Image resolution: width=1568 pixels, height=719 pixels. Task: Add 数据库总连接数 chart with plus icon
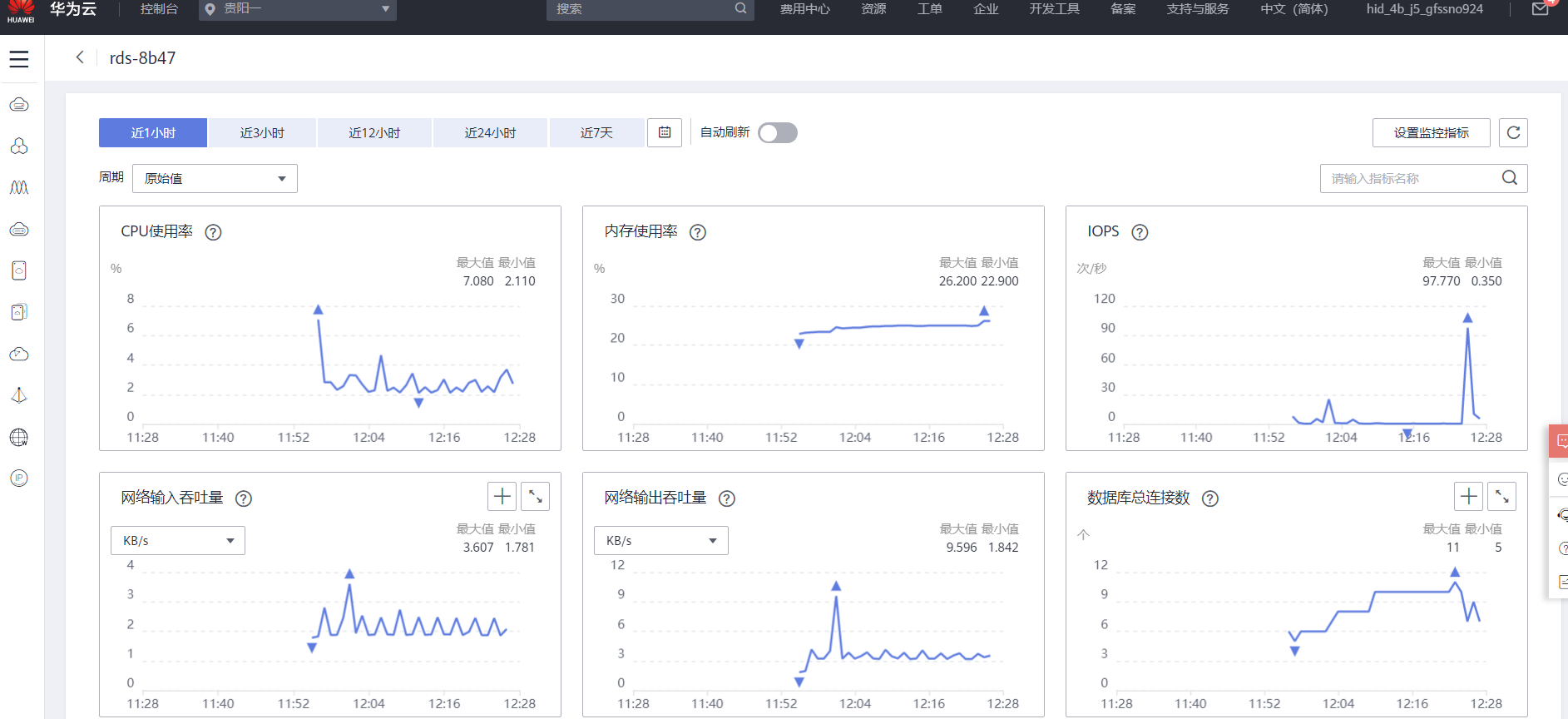click(x=1469, y=497)
